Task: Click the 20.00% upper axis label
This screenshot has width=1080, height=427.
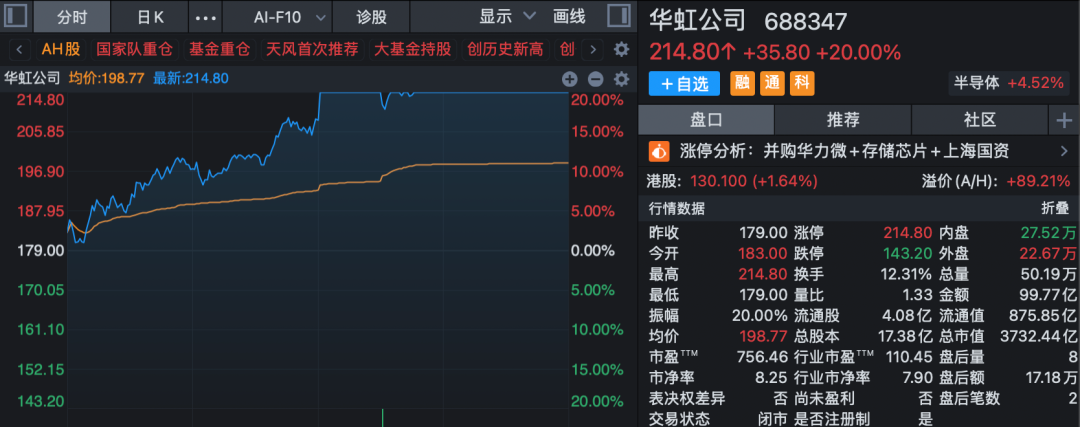Action: pyautogui.click(x=596, y=100)
